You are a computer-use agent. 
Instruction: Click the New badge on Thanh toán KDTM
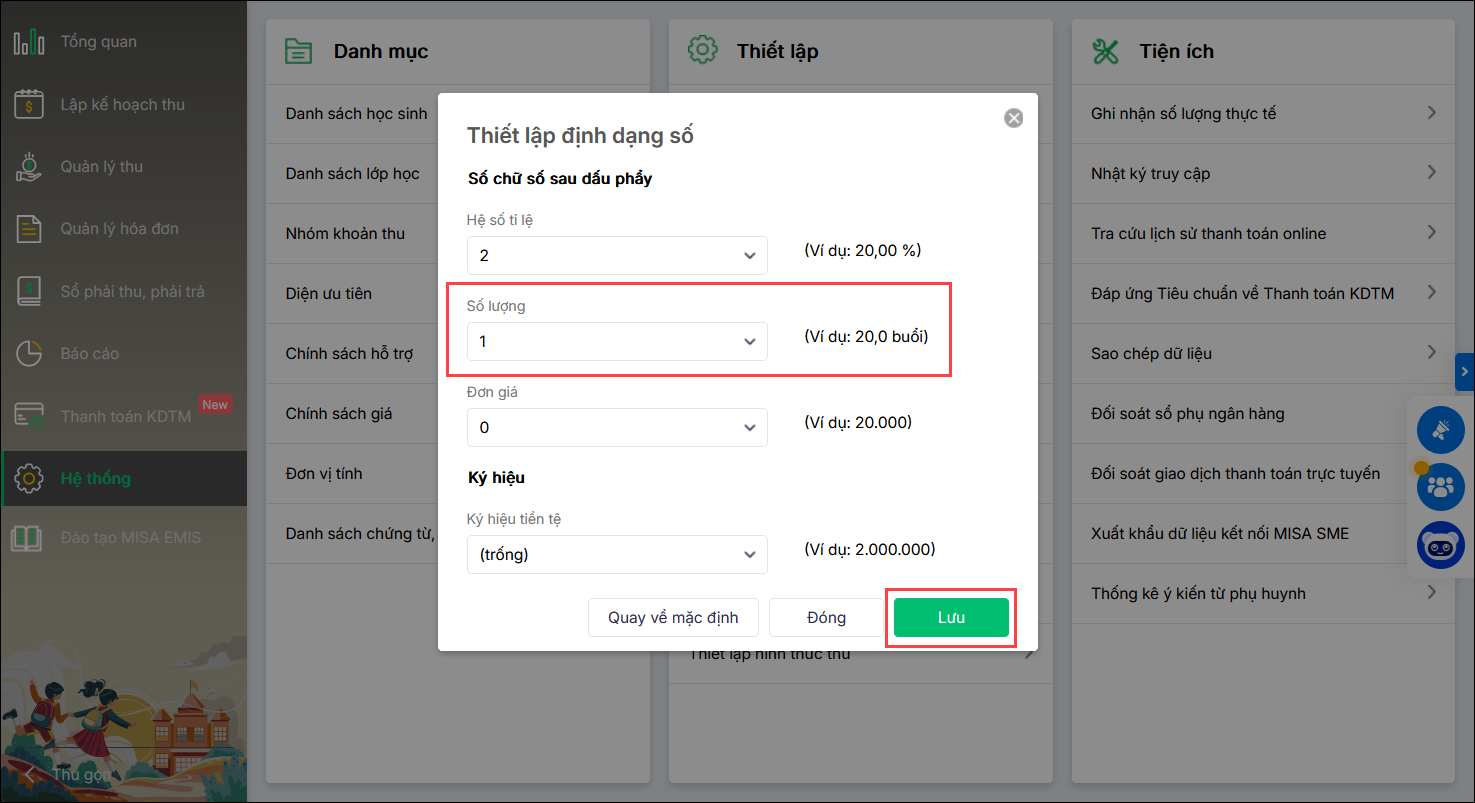click(215, 405)
